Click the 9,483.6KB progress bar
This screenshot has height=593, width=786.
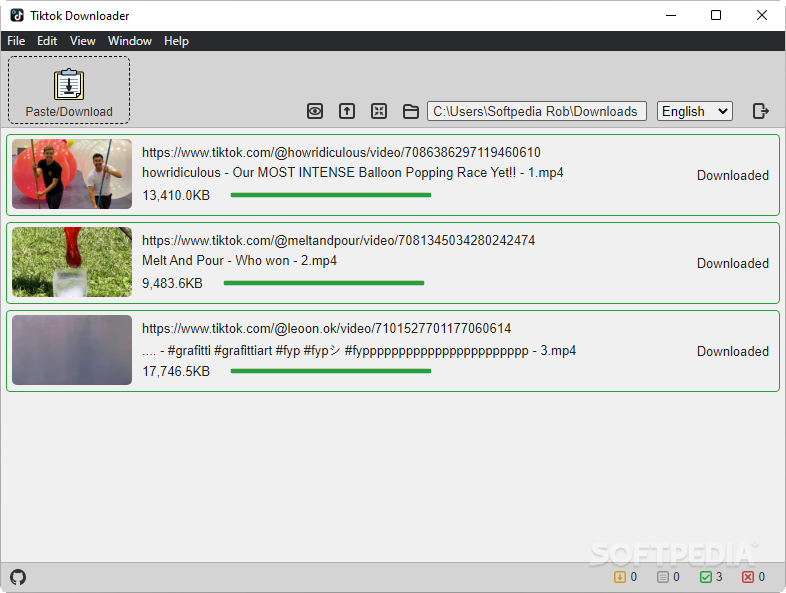tap(324, 283)
